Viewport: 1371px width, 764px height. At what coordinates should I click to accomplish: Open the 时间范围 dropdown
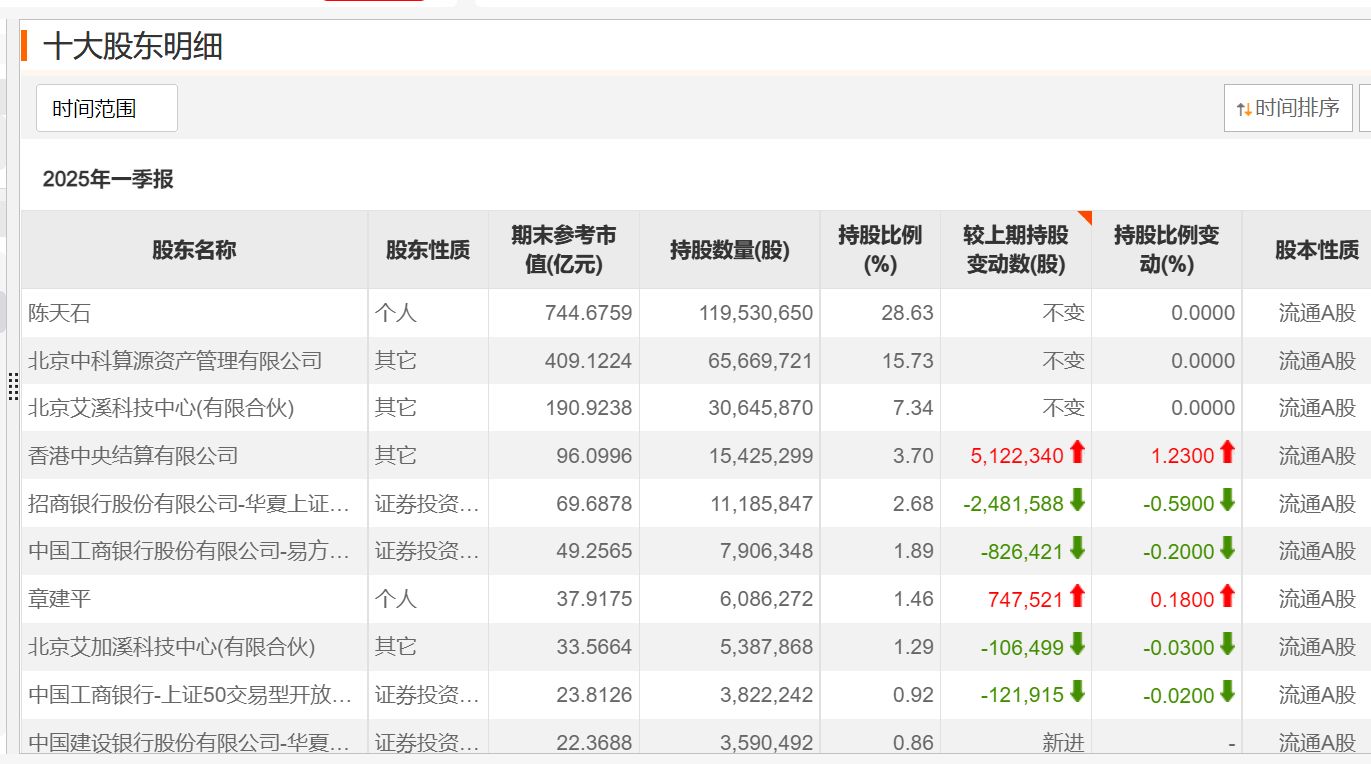pos(107,109)
